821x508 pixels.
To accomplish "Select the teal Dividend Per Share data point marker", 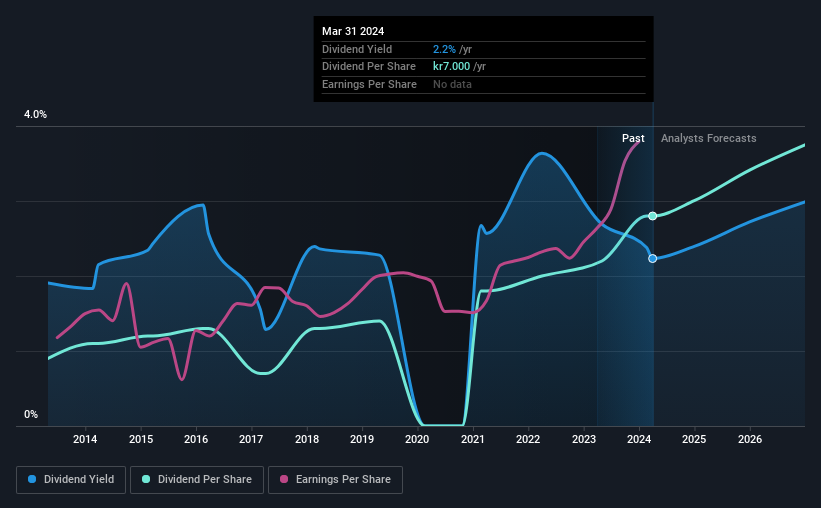I will point(652,216).
